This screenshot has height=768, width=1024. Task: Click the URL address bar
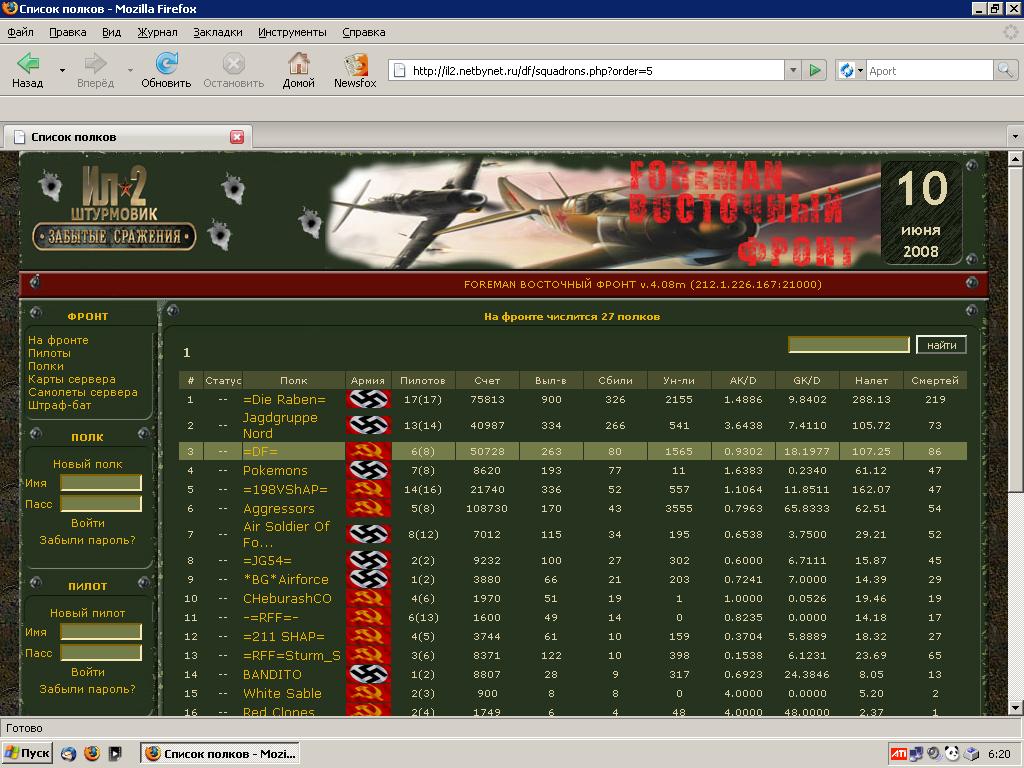586,70
